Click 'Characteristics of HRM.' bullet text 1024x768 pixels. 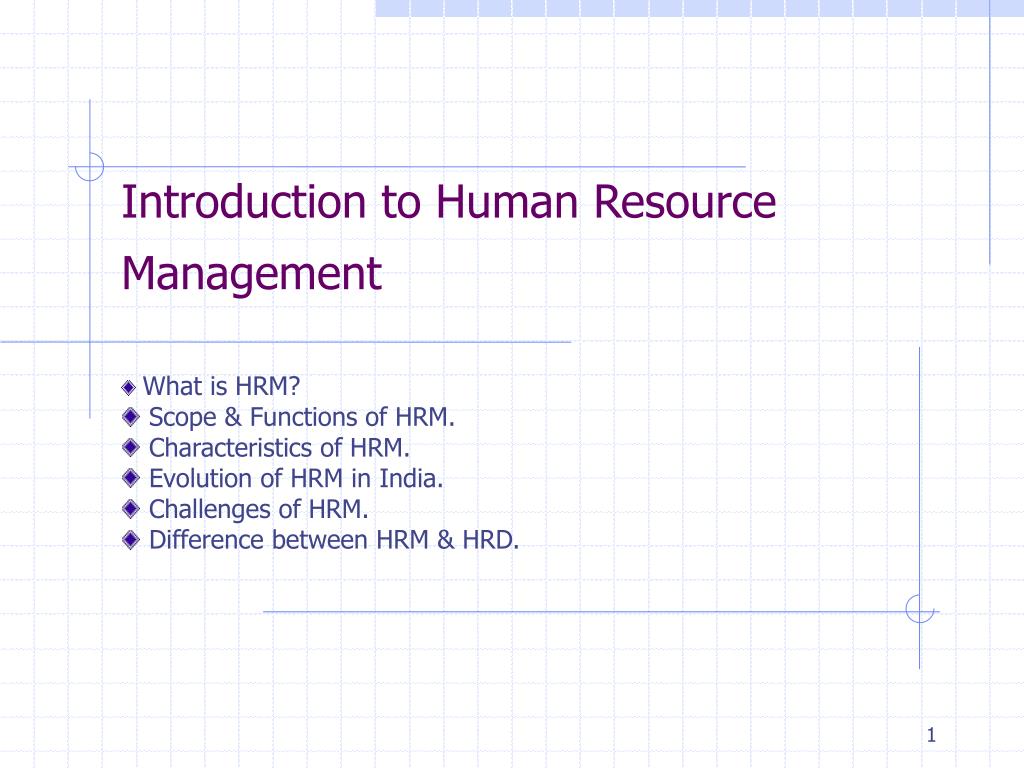(280, 448)
